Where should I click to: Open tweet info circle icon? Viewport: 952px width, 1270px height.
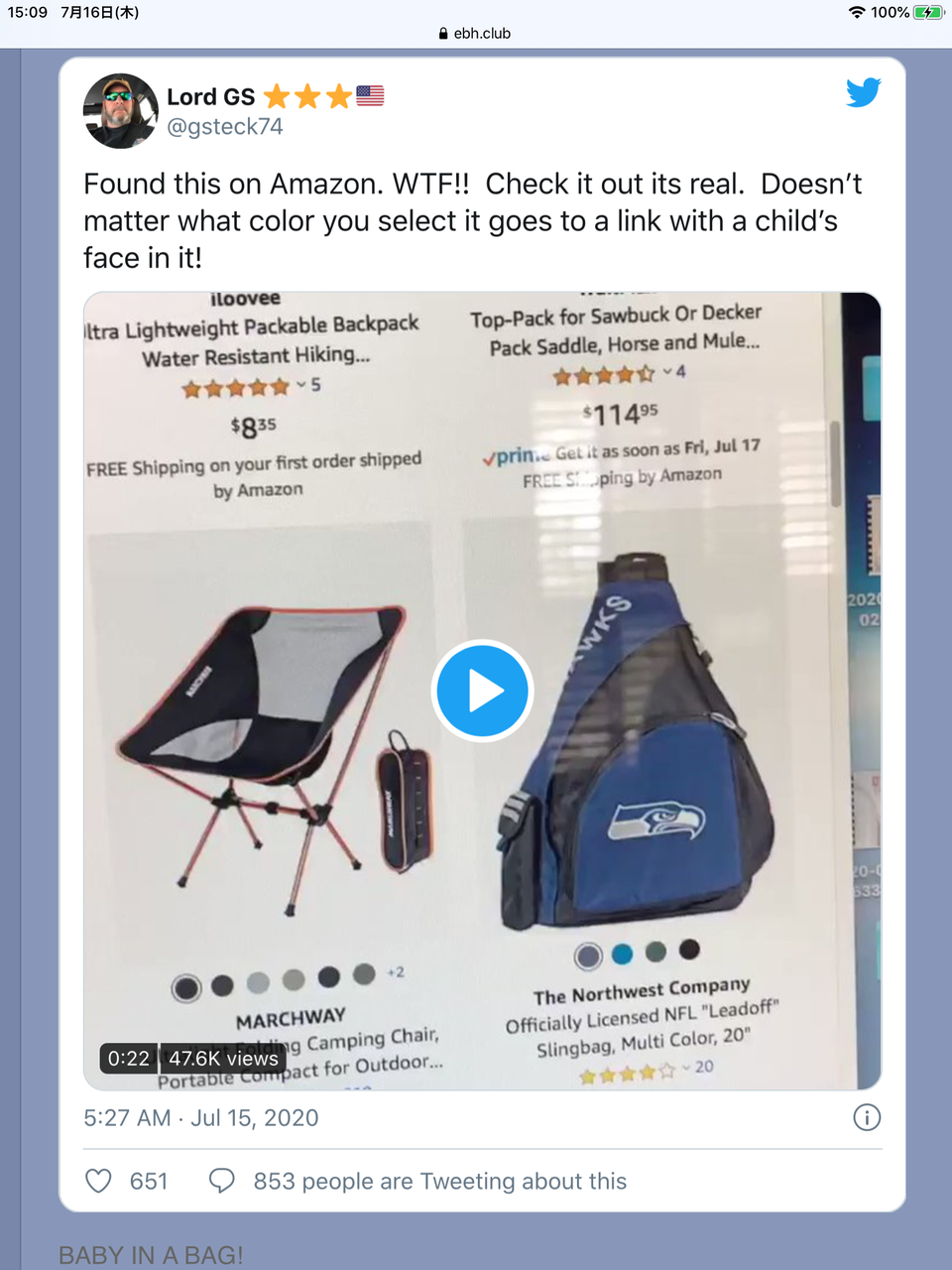[867, 1118]
